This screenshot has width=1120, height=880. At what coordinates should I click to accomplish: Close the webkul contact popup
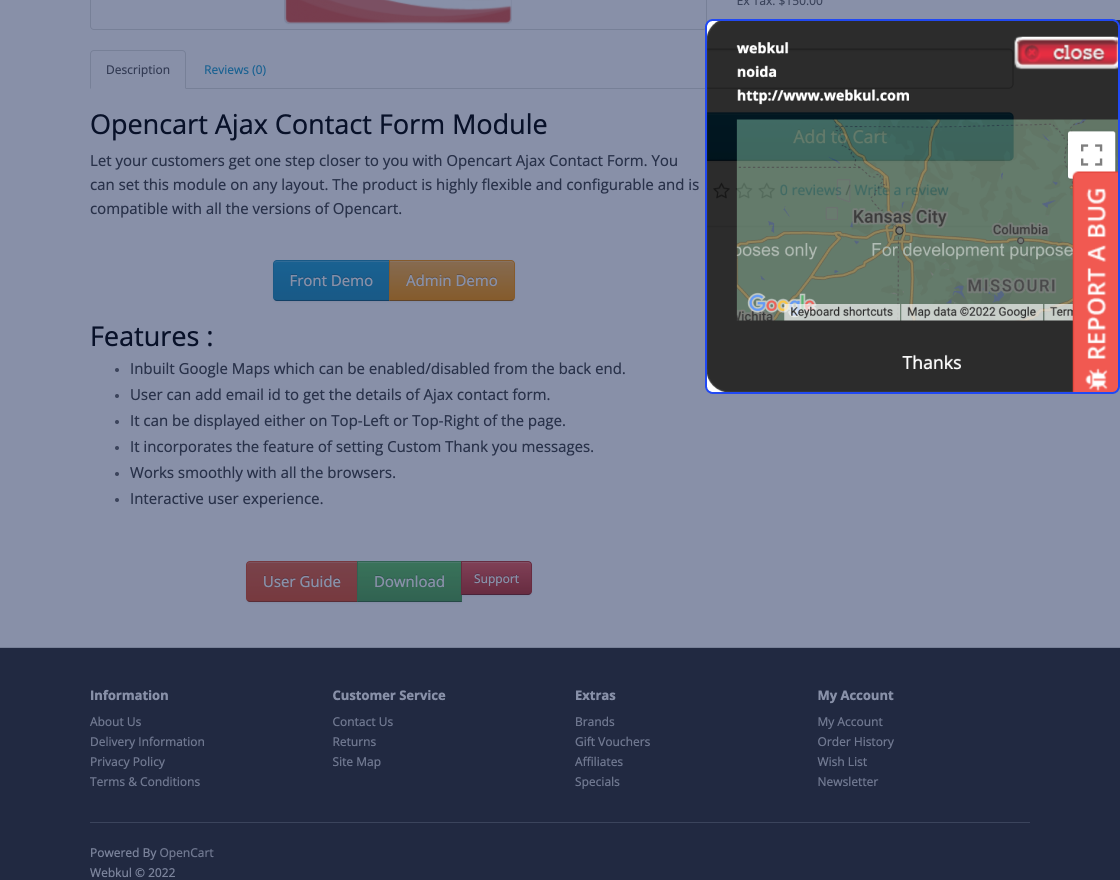tap(1066, 53)
